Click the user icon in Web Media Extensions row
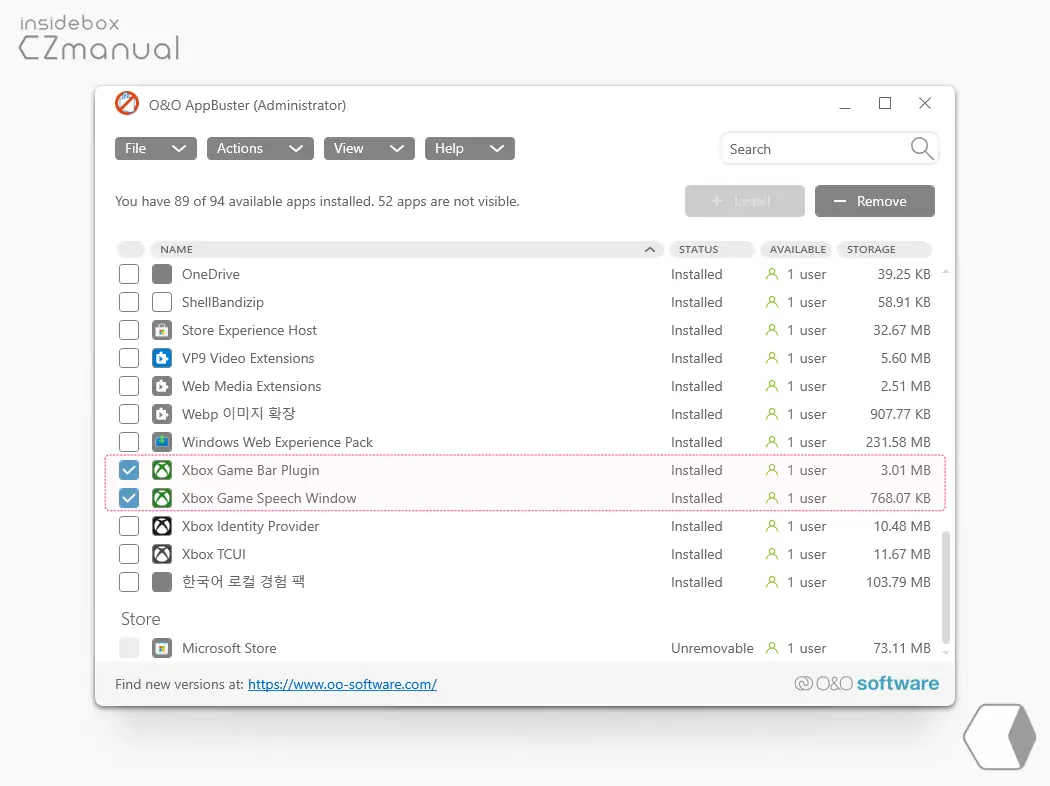Screen dimensions: 1050x786 [772, 386]
